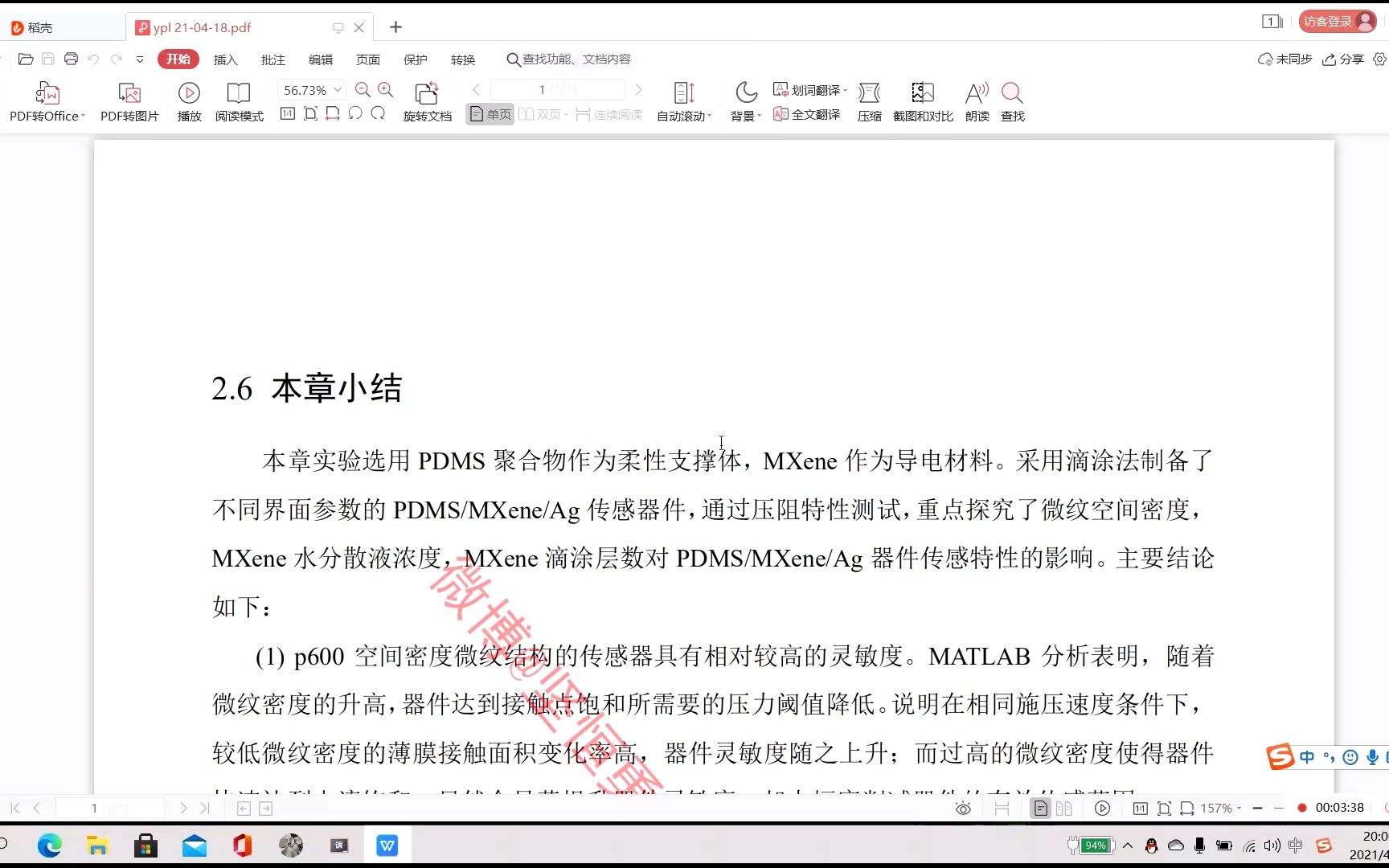Undo the last action

[93, 59]
